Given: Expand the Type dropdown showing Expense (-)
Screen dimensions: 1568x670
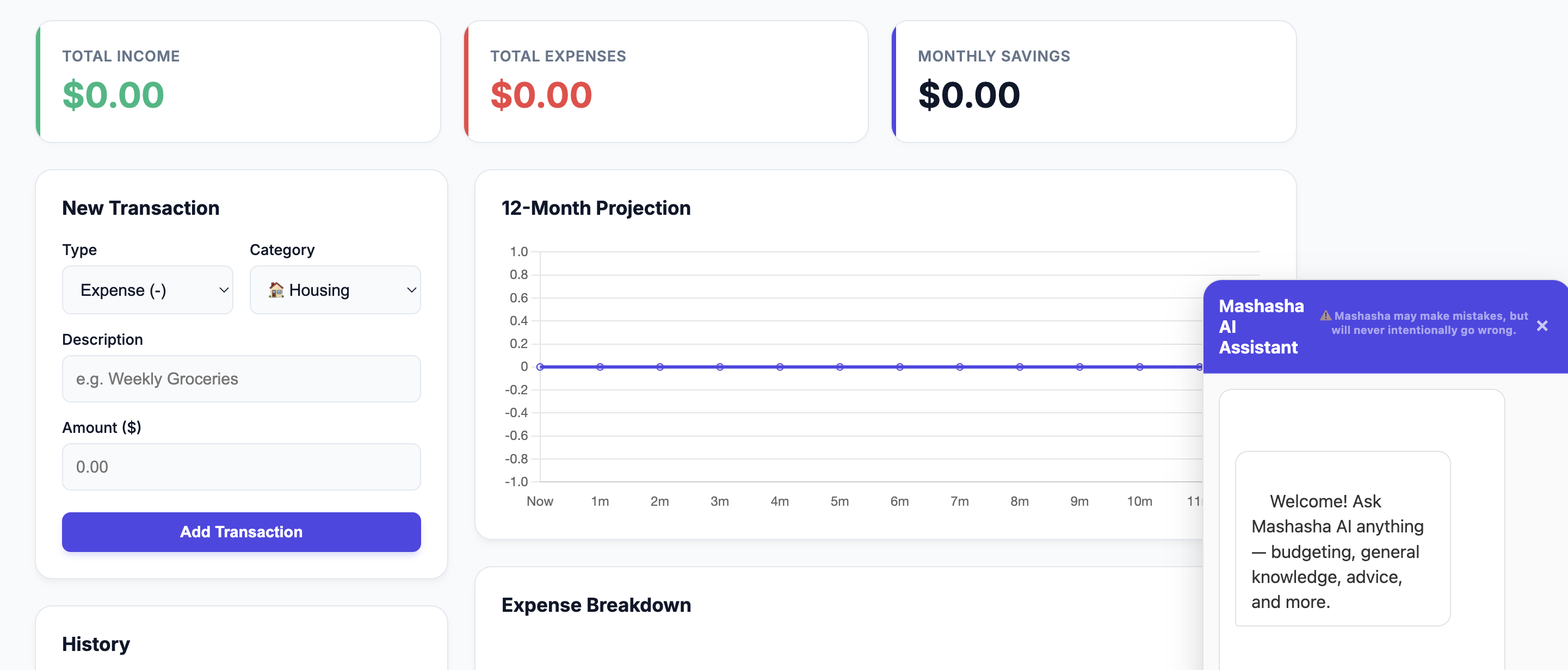Looking at the screenshot, I should tap(147, 290).
